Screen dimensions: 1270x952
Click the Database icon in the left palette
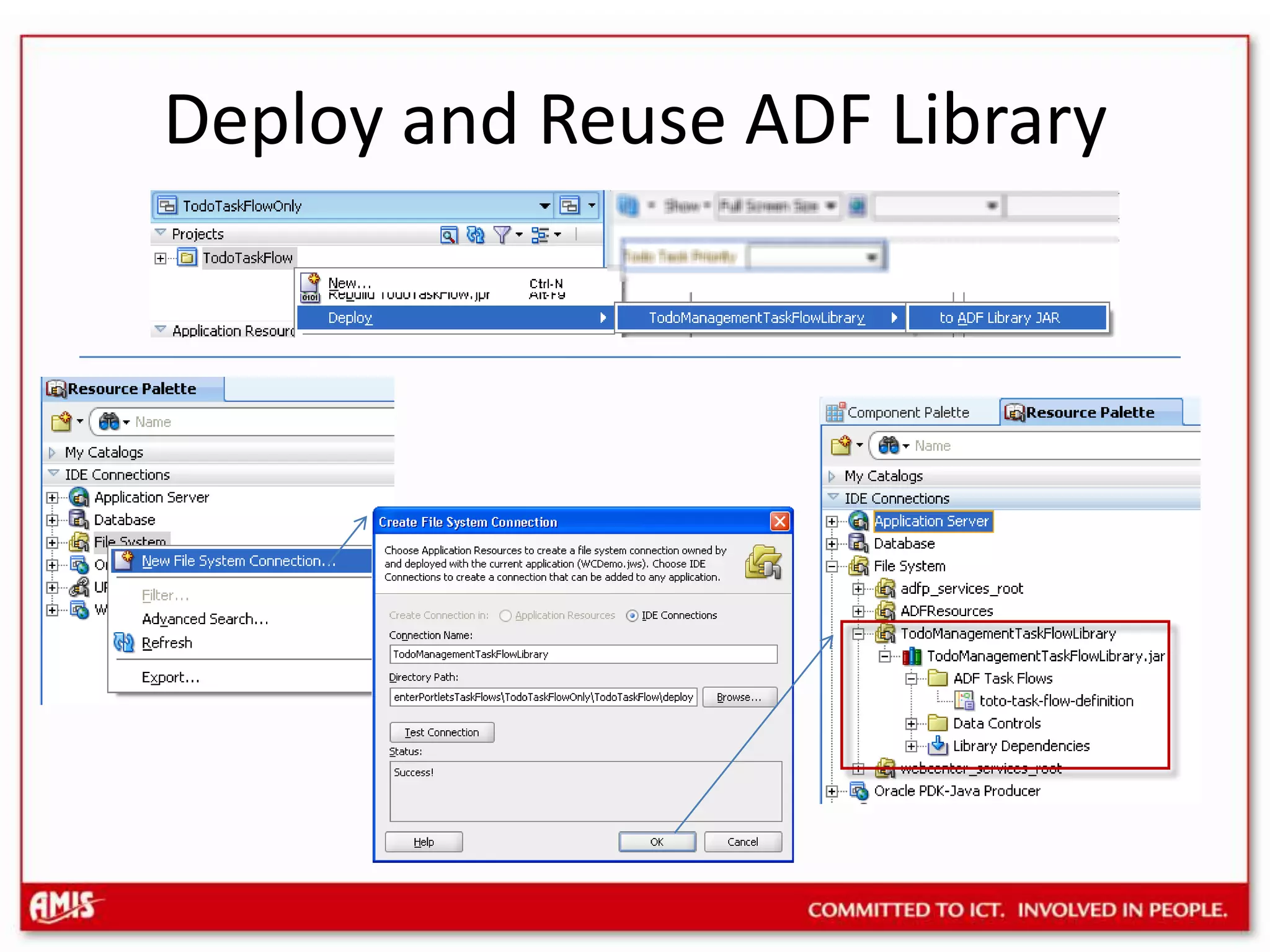[79, 519]
